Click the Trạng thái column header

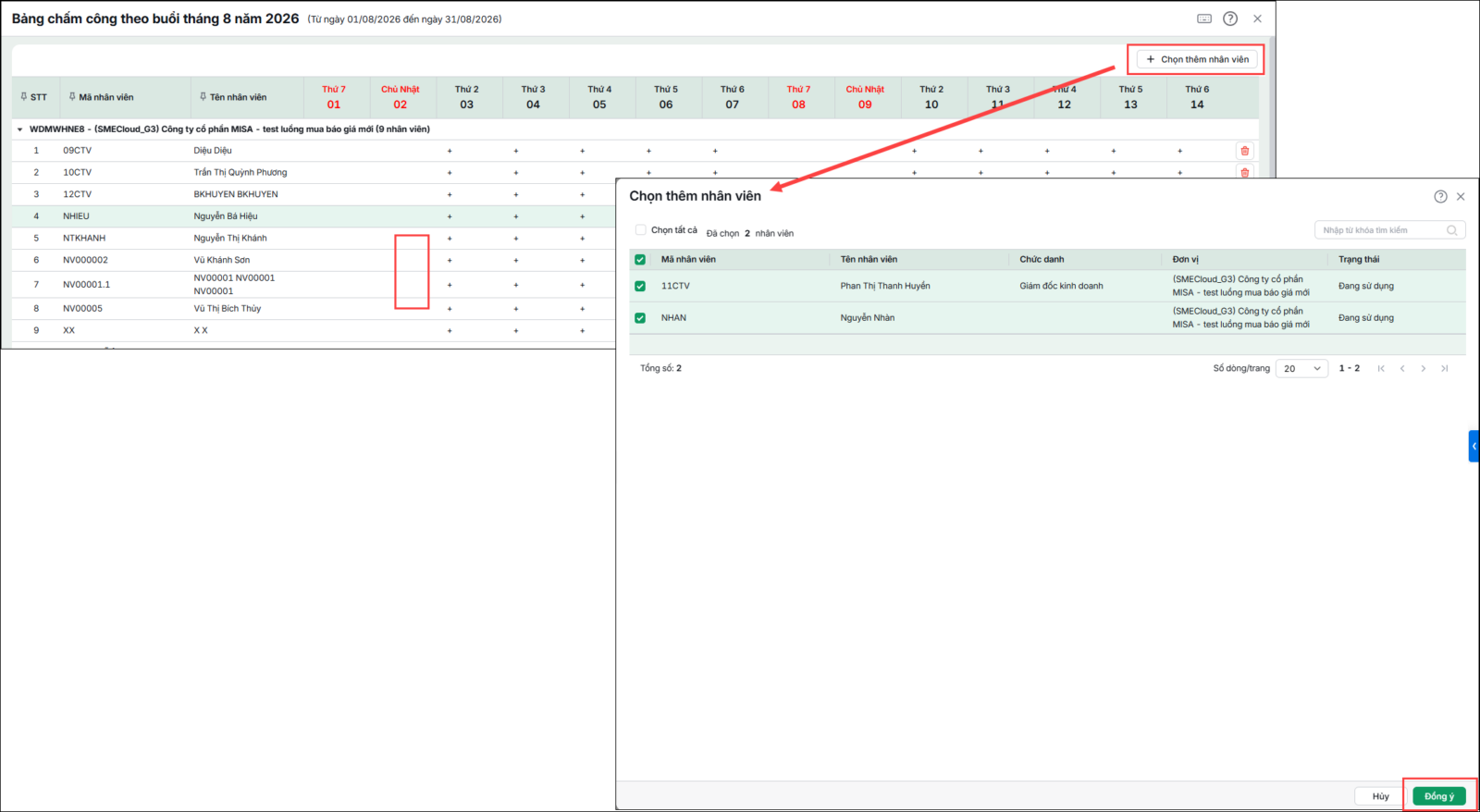[1358, 260]
